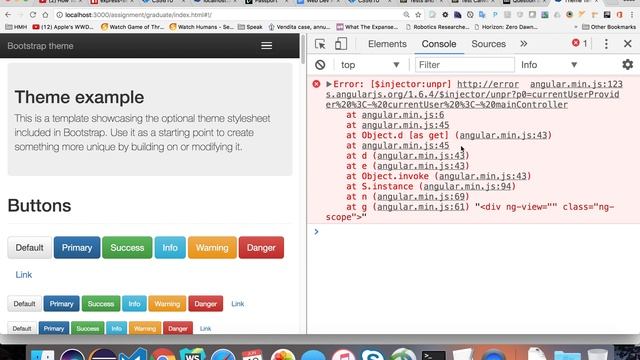Open the Robotics Researche... bookmark
640x360 pixels.
tap(437, 27)
